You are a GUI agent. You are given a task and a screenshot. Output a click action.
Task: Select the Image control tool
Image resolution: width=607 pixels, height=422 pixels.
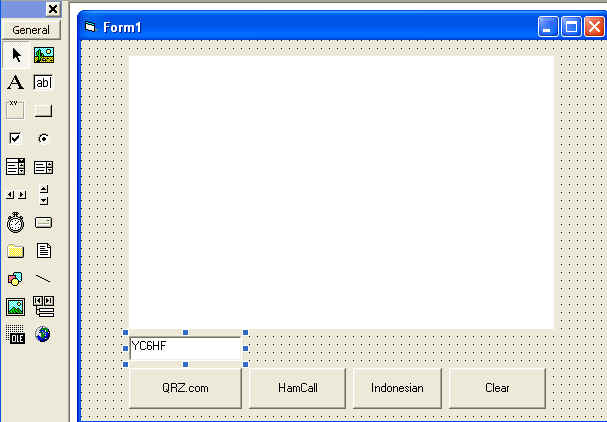[15, 307]
